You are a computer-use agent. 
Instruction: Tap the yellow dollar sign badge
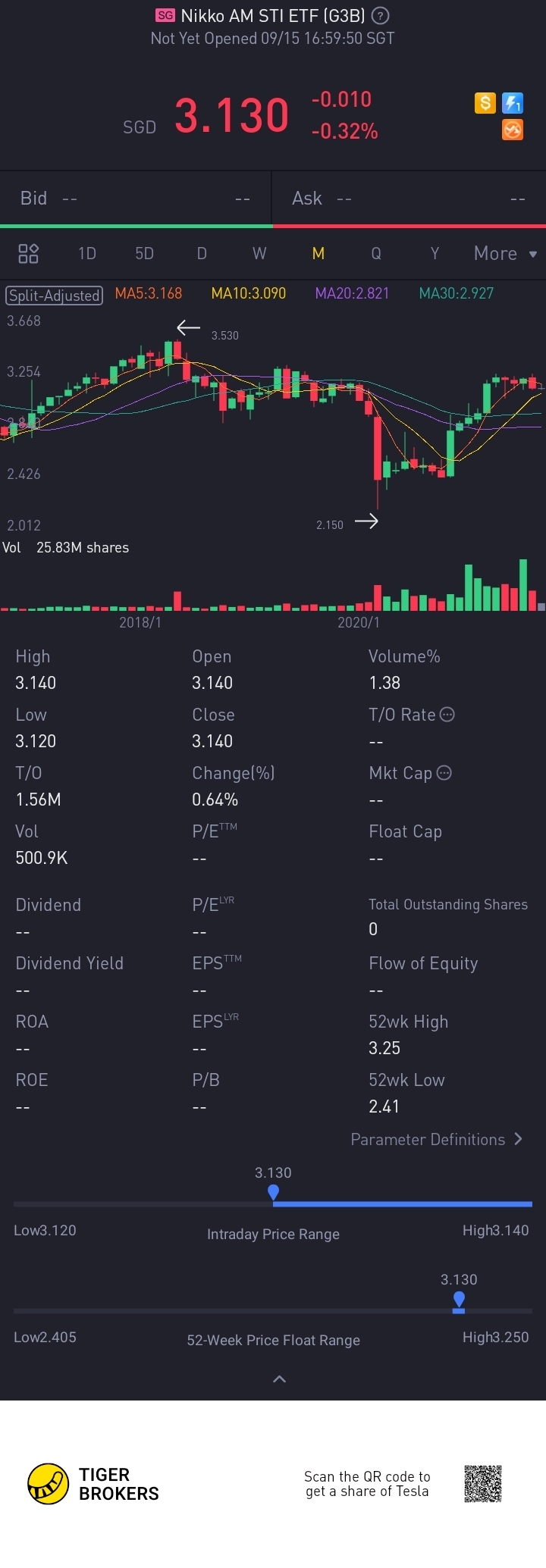pyautogui.click(x=485, y=103)
